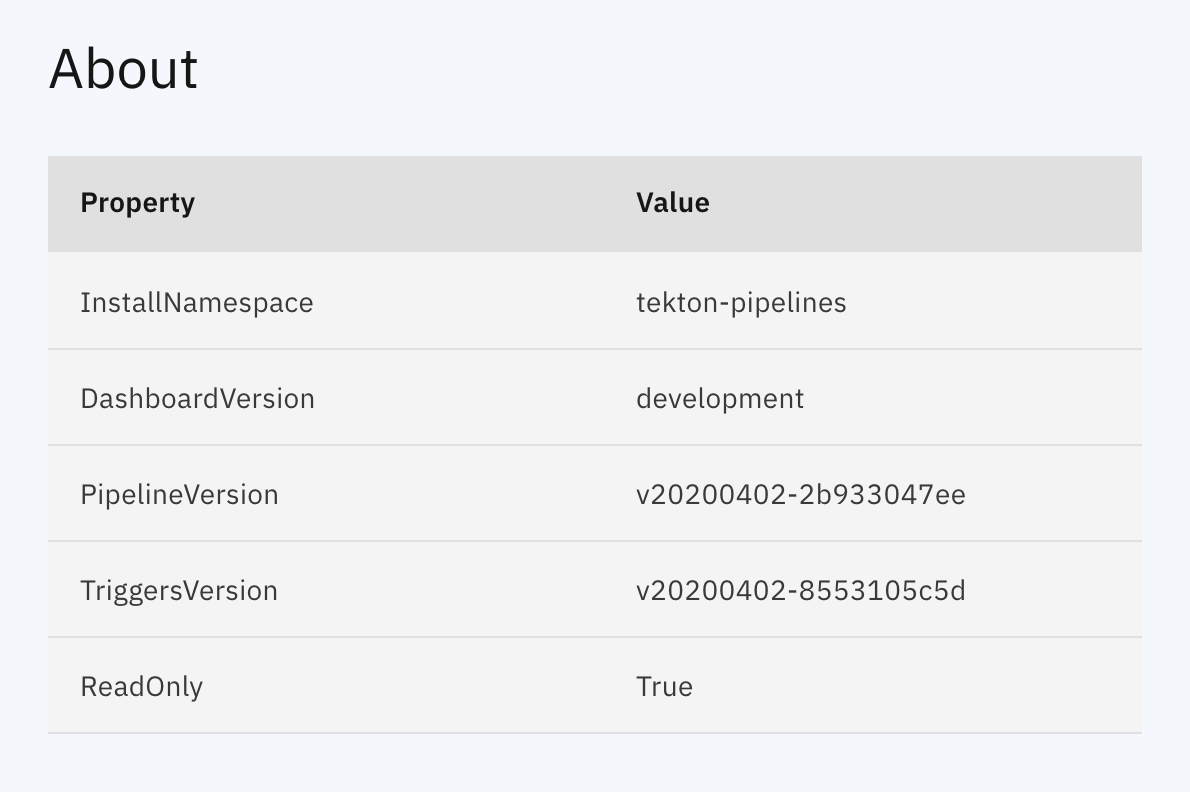Click the DashboardVersion property label

coord(197,398)
